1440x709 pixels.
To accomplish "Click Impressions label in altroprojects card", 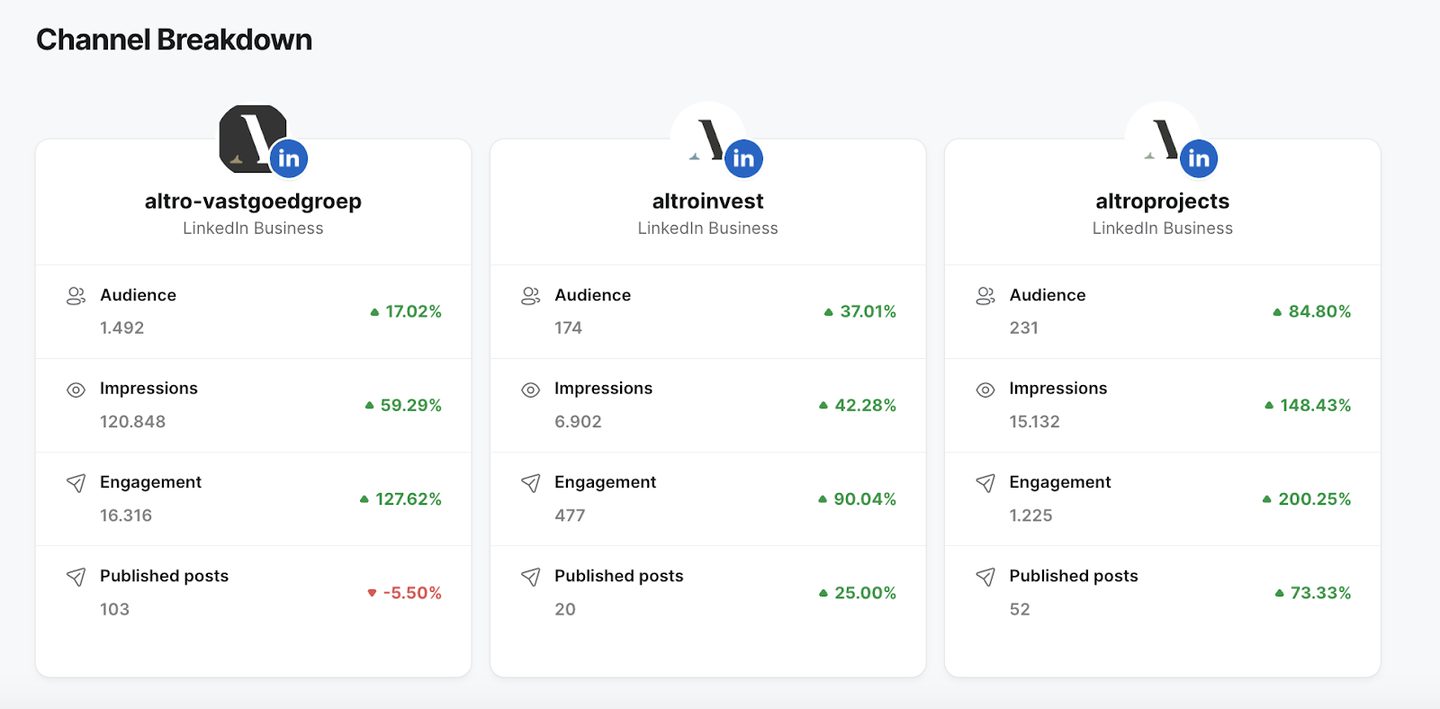I will 1058,389.
